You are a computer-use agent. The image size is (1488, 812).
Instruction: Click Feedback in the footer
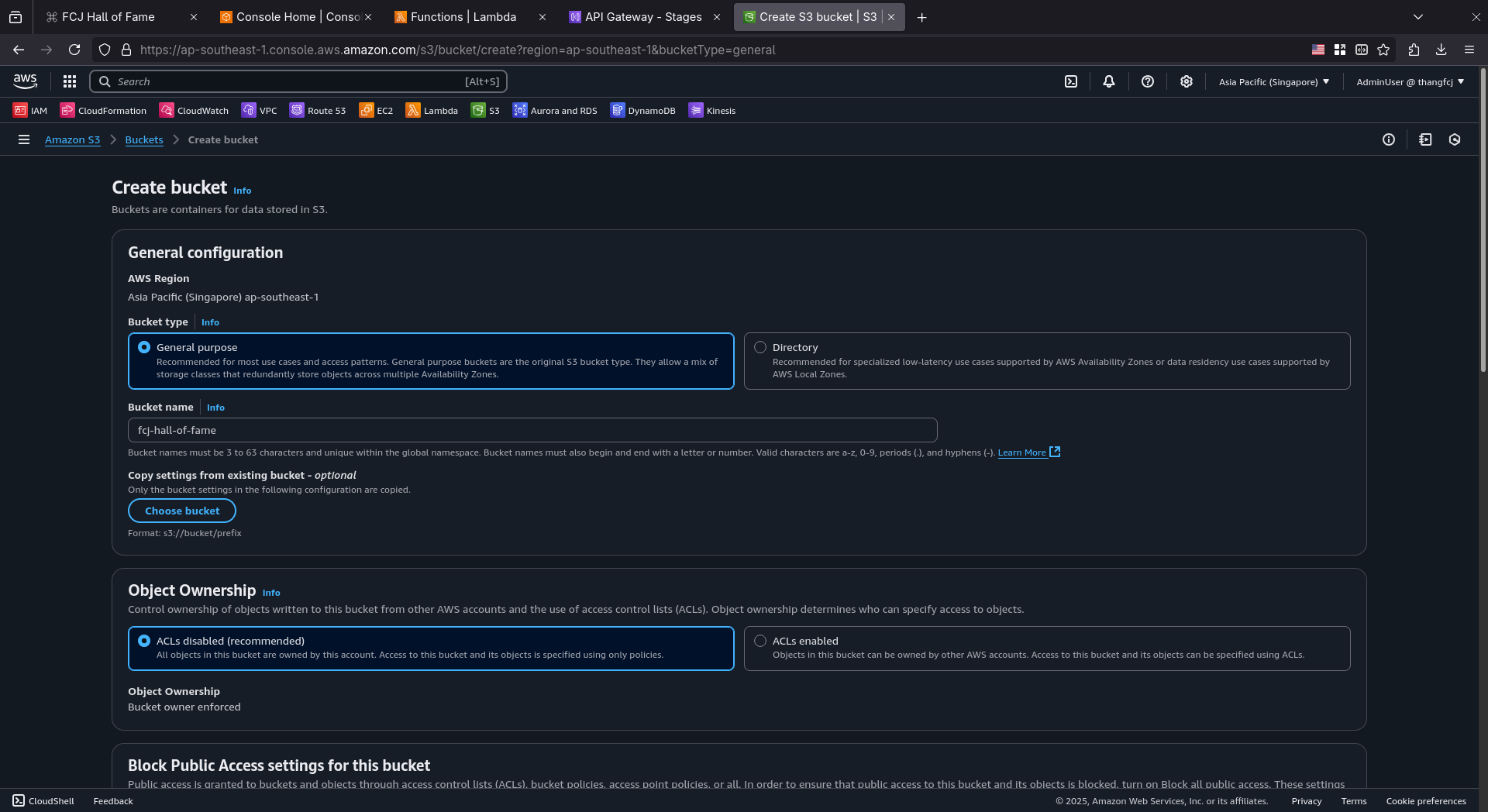tap(113, 801)
